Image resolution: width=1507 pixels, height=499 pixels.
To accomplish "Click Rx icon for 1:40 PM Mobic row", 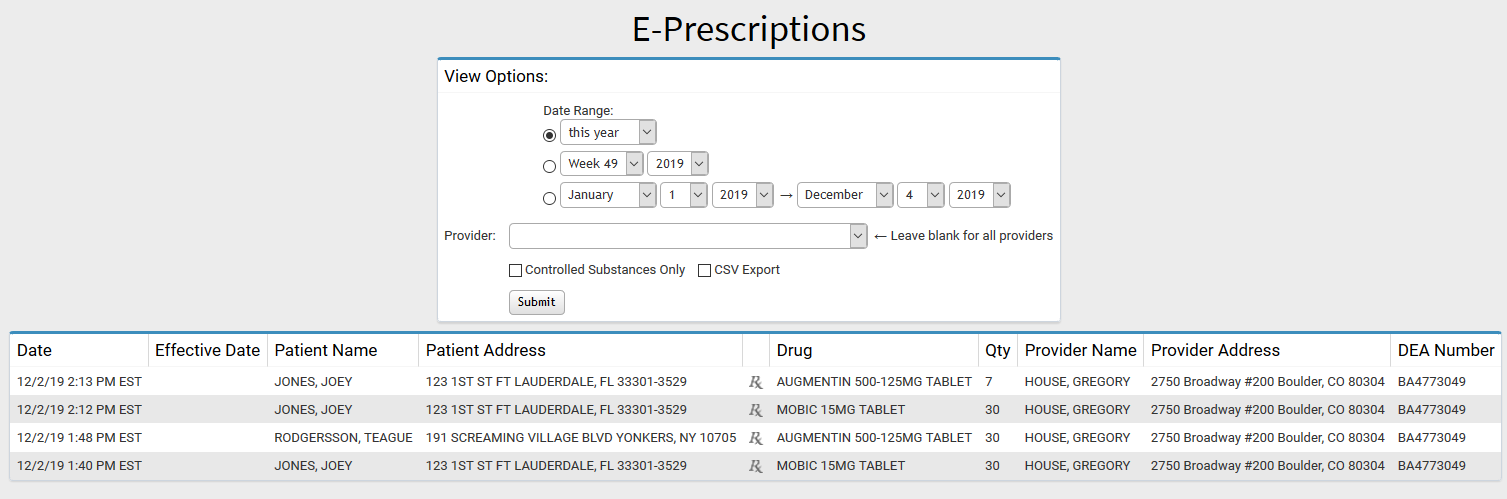I will click(x=756, y=466).
